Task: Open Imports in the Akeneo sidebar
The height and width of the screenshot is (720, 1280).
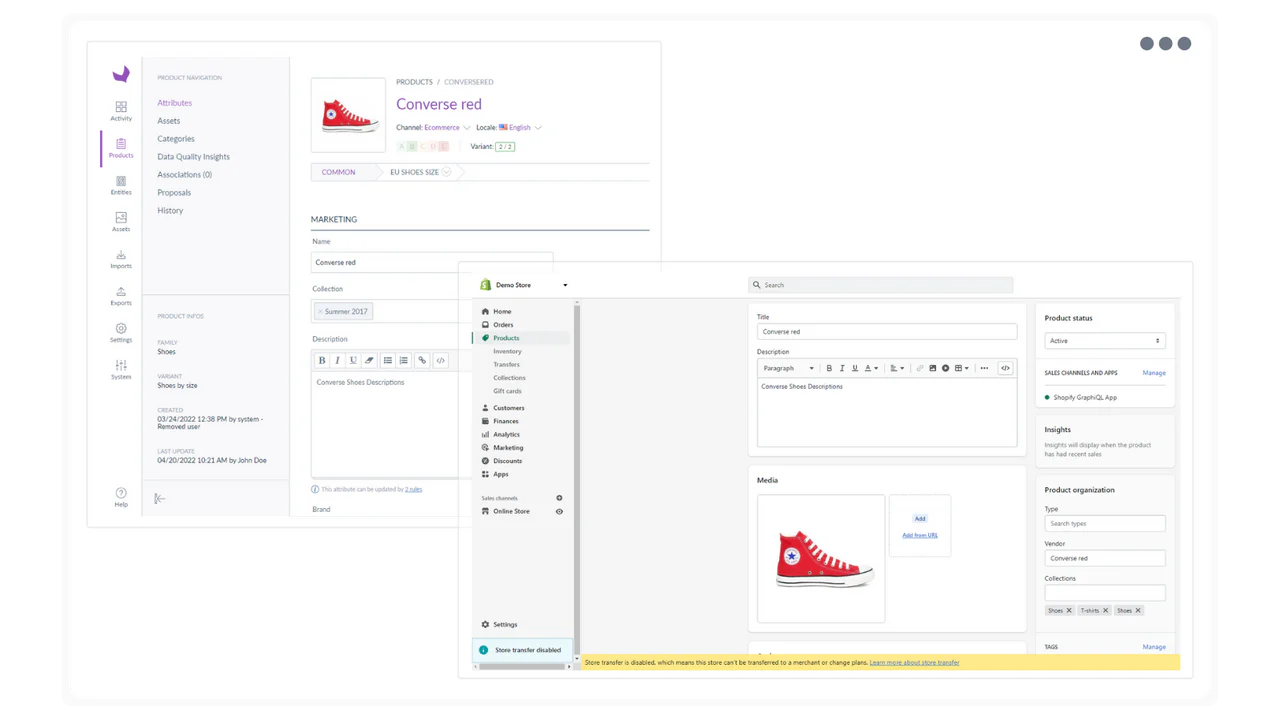Action: (x=121, y=259)
